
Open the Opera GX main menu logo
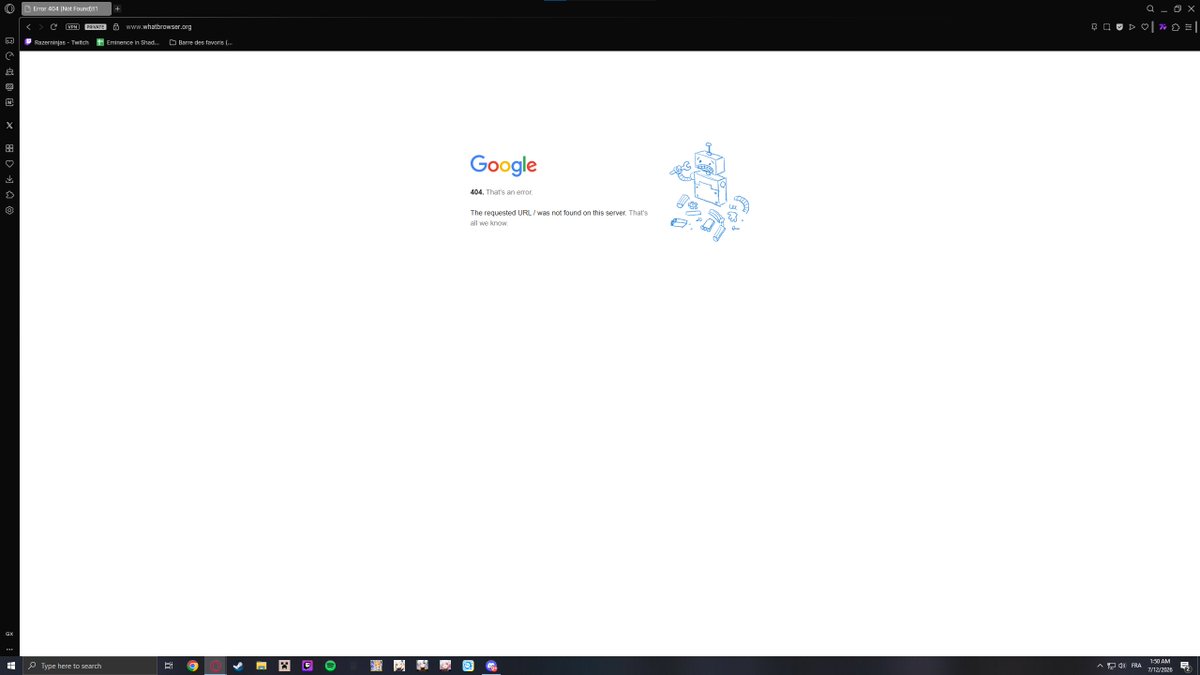click(9, 8)
